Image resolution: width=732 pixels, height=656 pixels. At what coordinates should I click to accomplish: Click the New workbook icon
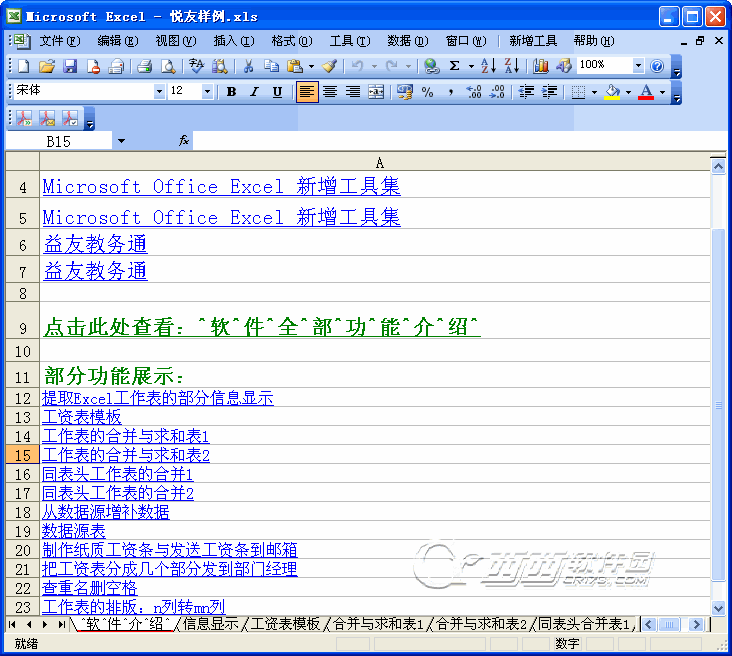(23, 66)
